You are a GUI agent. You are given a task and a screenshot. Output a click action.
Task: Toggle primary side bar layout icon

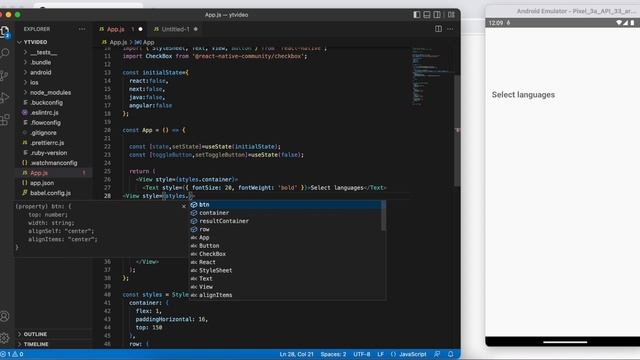pos(416,15)
